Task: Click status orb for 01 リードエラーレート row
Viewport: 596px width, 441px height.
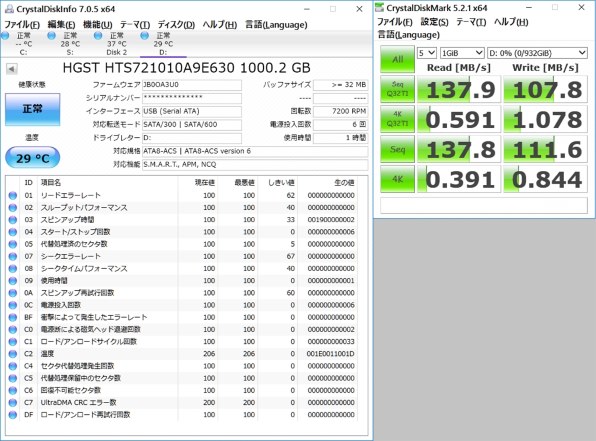Action: [13, 195]
